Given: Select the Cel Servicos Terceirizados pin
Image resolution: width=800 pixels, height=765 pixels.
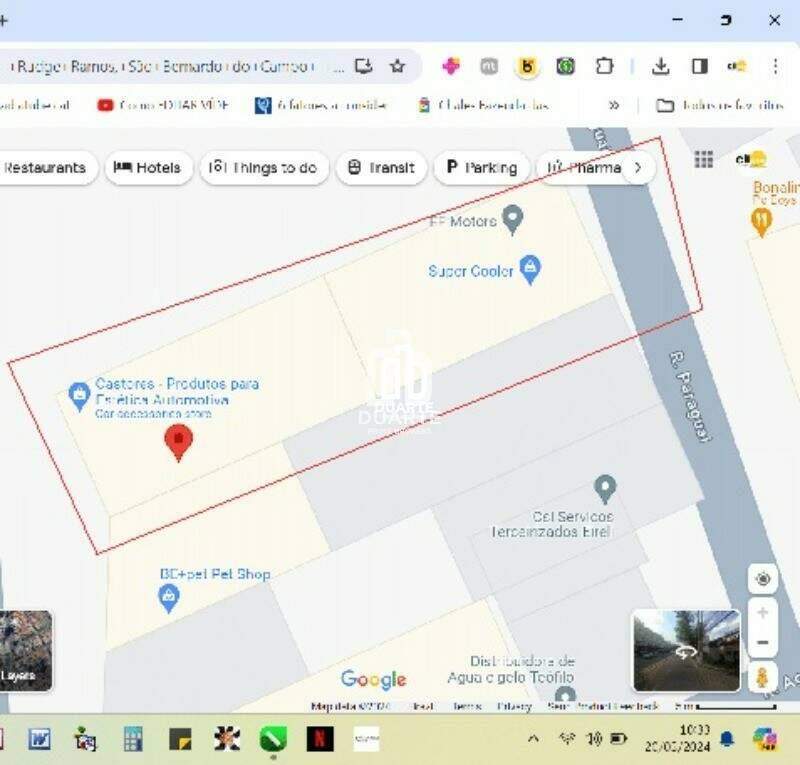Looking at the screenshot, I should pos(605,489).
